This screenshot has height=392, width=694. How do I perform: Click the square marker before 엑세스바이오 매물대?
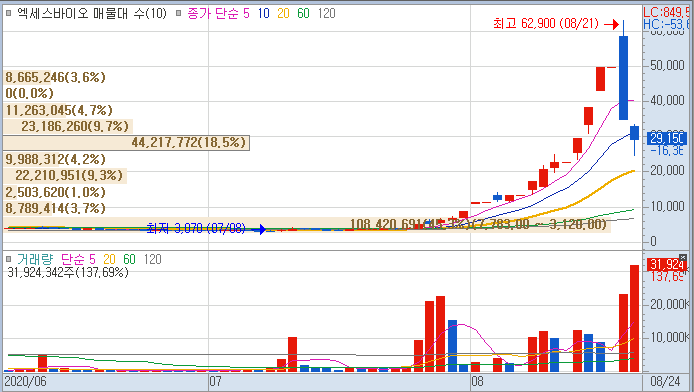tap(8, 13)
